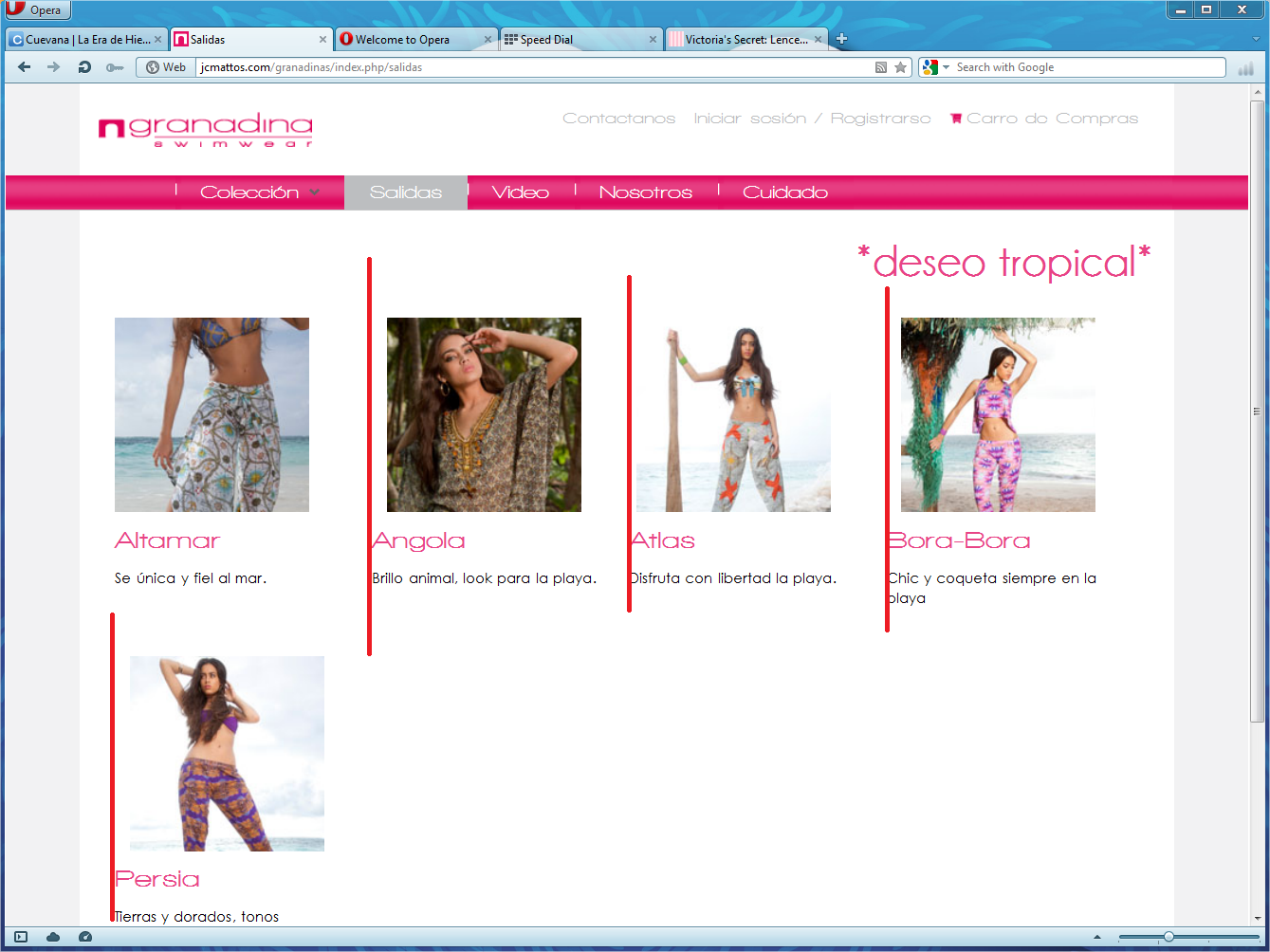The width and height of the screenshot is (1270, 952).
Task: Click the vertical page scrollbar thumb
Action: click(x=1258, y=412)
